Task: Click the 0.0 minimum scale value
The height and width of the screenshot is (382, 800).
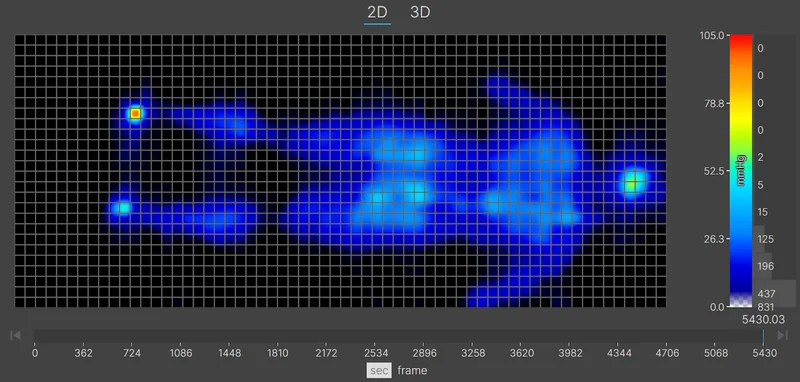Action: pos(716,307)
